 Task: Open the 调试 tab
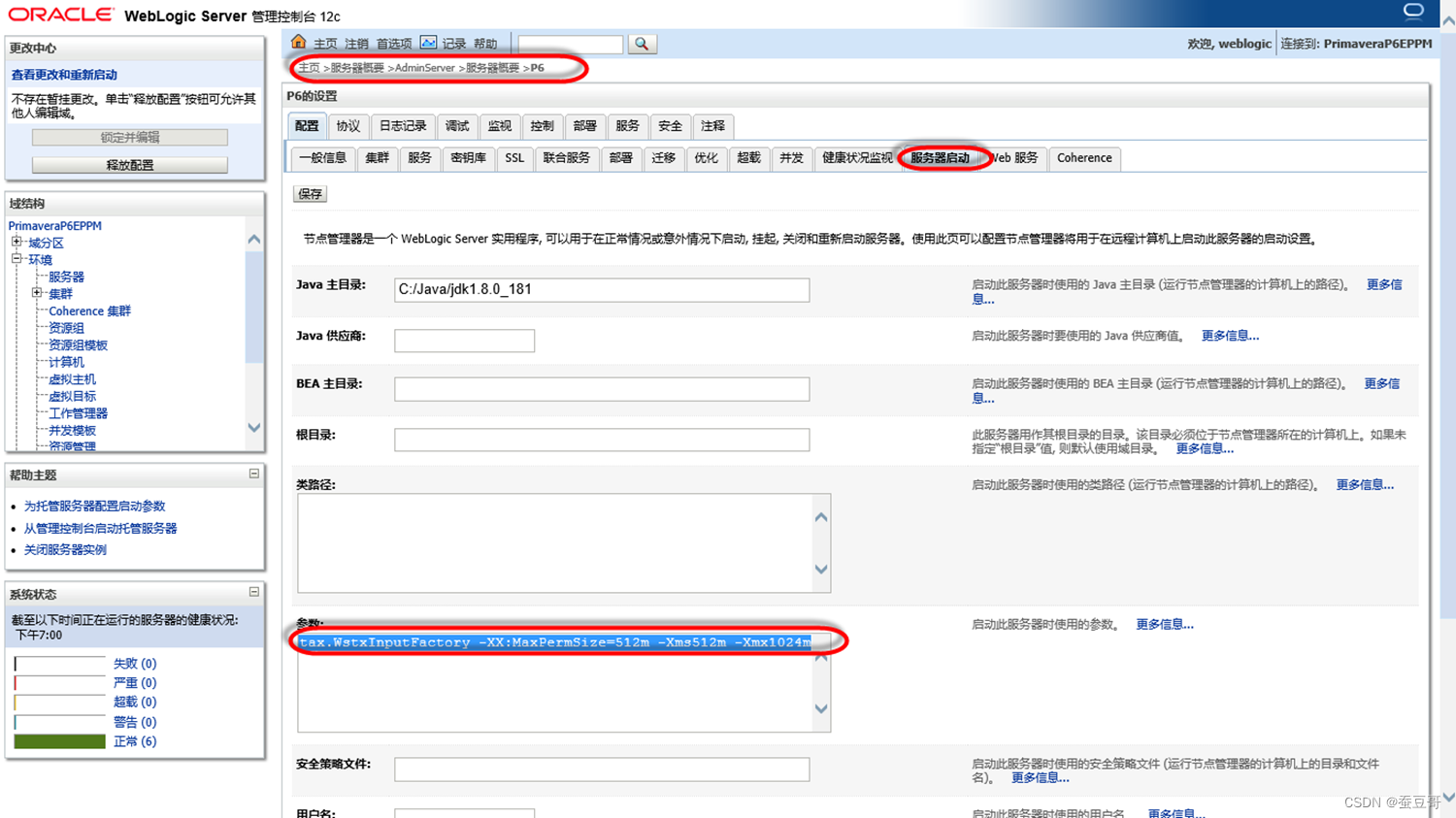point(457,126)
